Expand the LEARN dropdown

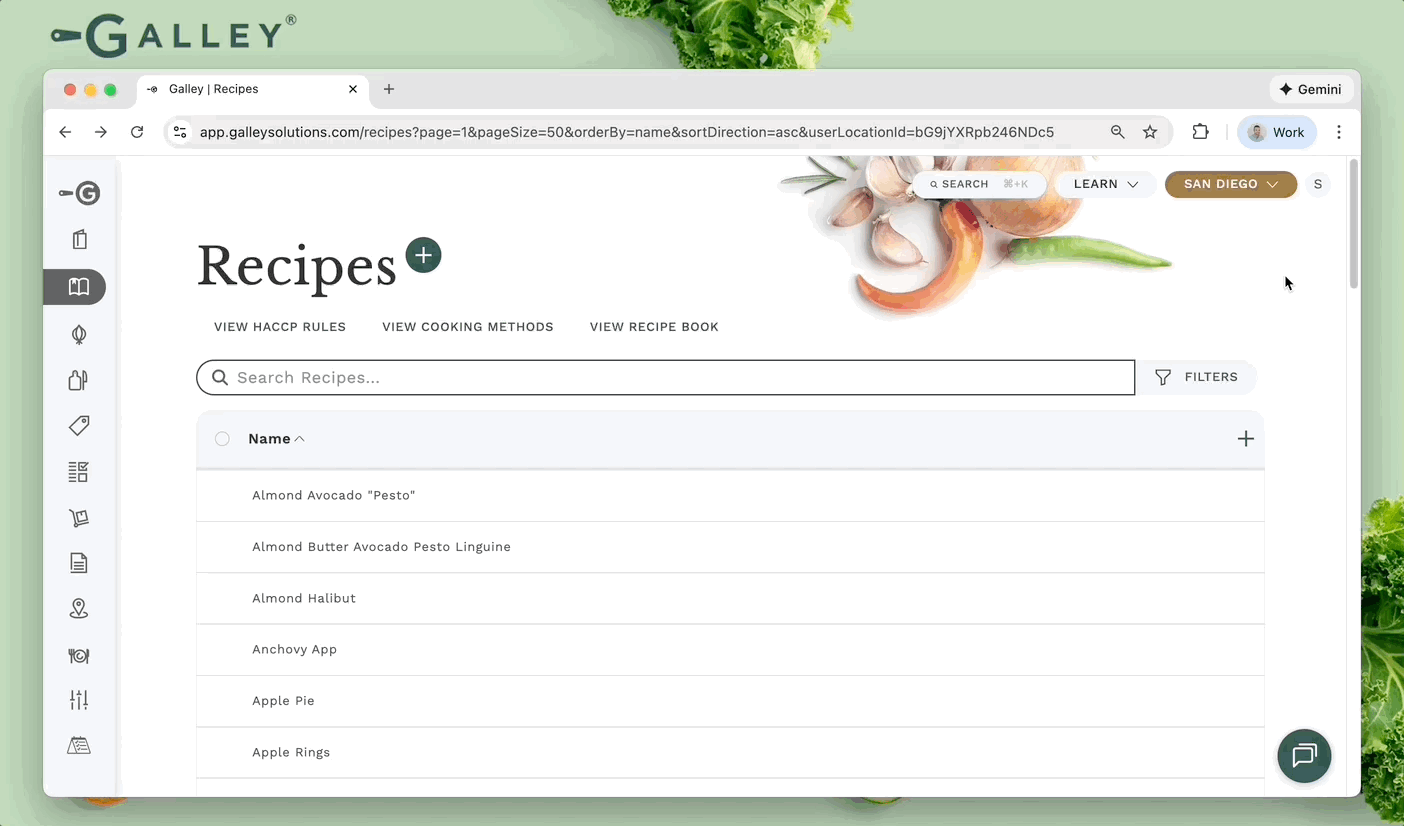coord(1105,184)
